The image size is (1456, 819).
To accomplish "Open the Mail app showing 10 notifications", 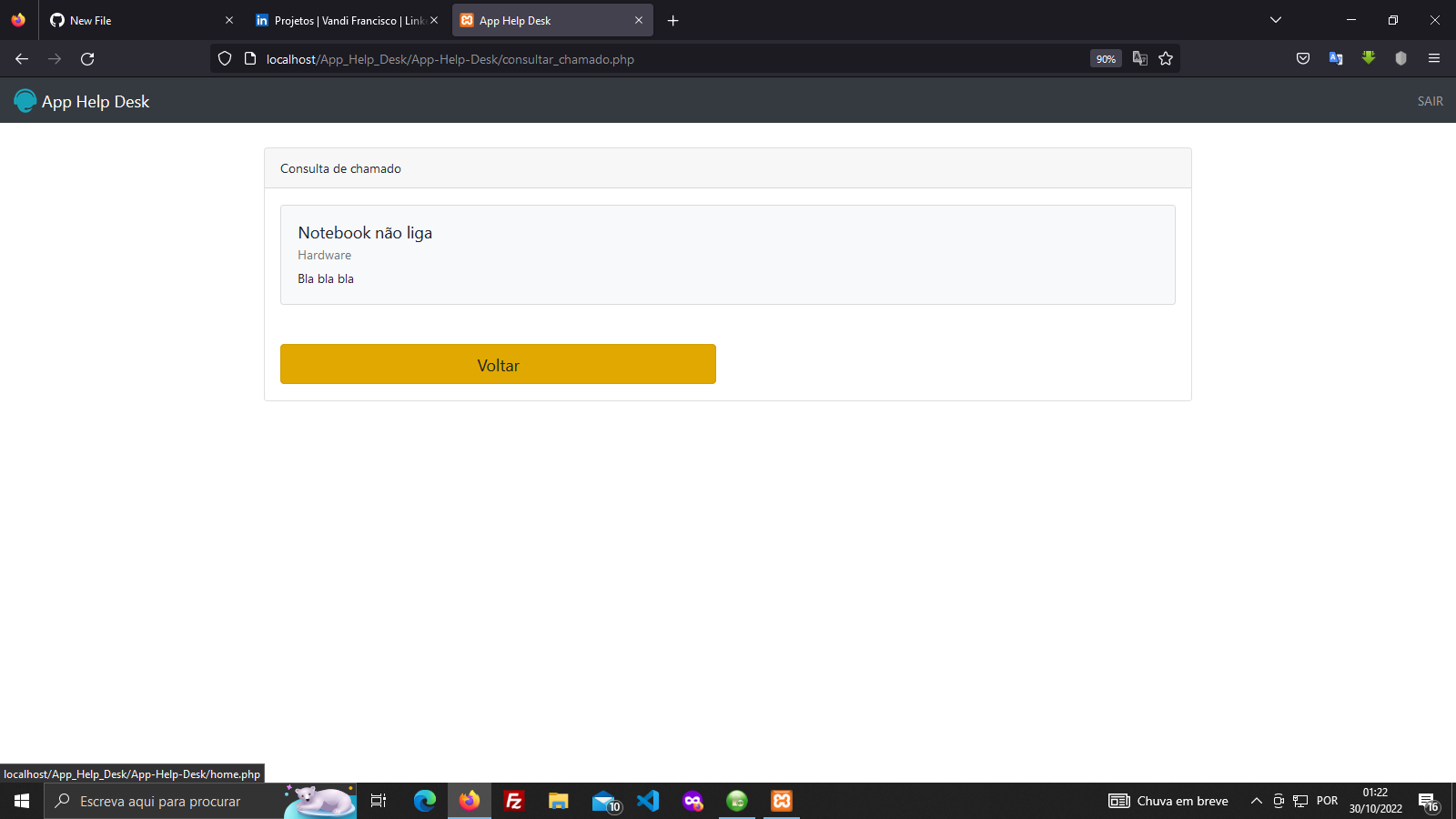I will pyautogui.click(x=602, y=801).
